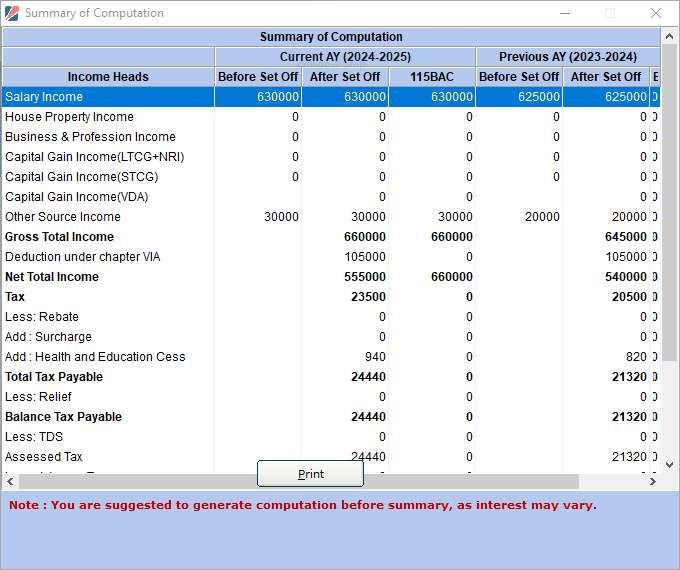680x570 pixels.
Task: Click the red computation note text
Action: (x=303, y=505)
